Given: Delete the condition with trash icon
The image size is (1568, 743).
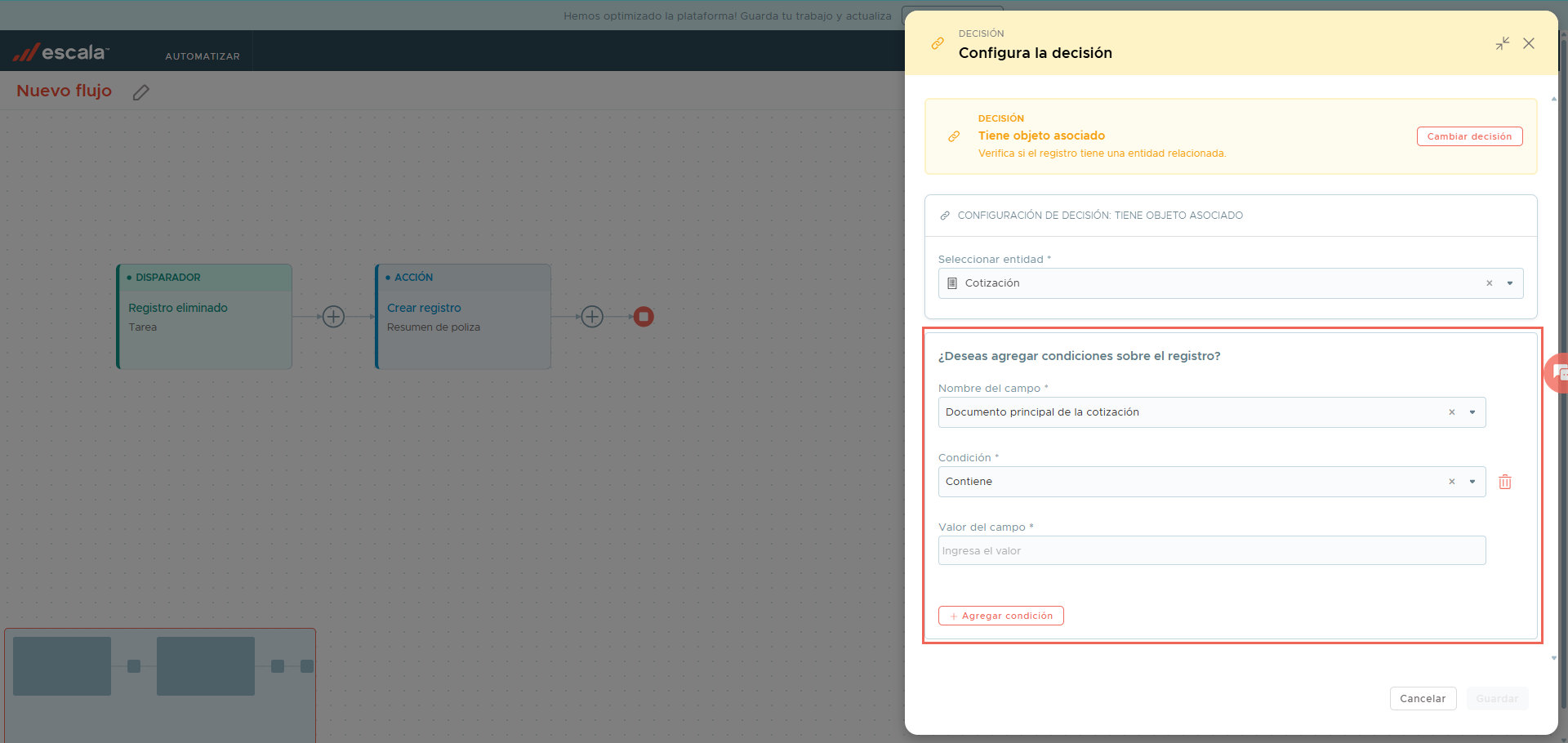Looking at the screenshot, I should point(1505,482).
